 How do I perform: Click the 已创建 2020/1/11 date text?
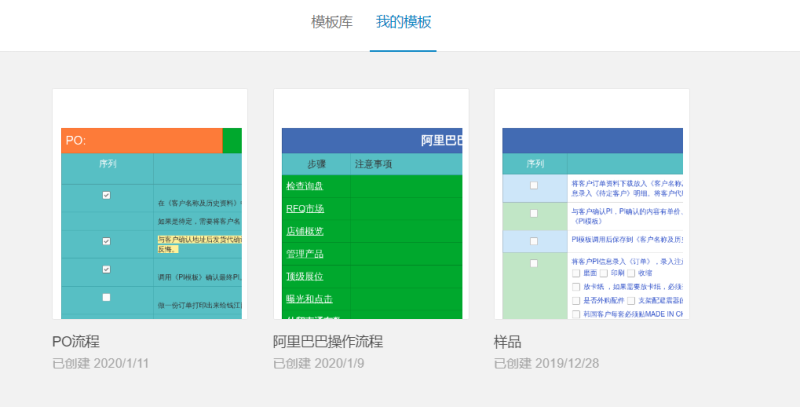point(101,364)
